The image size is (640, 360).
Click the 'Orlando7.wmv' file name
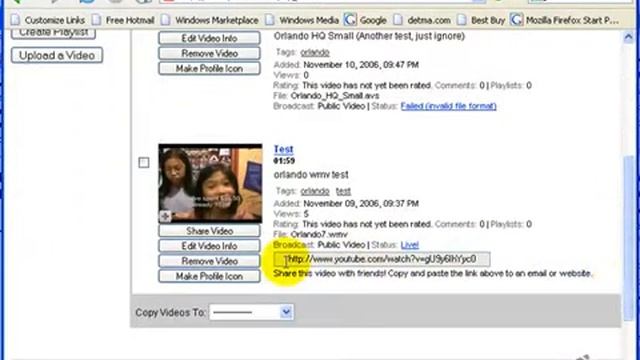319,235
